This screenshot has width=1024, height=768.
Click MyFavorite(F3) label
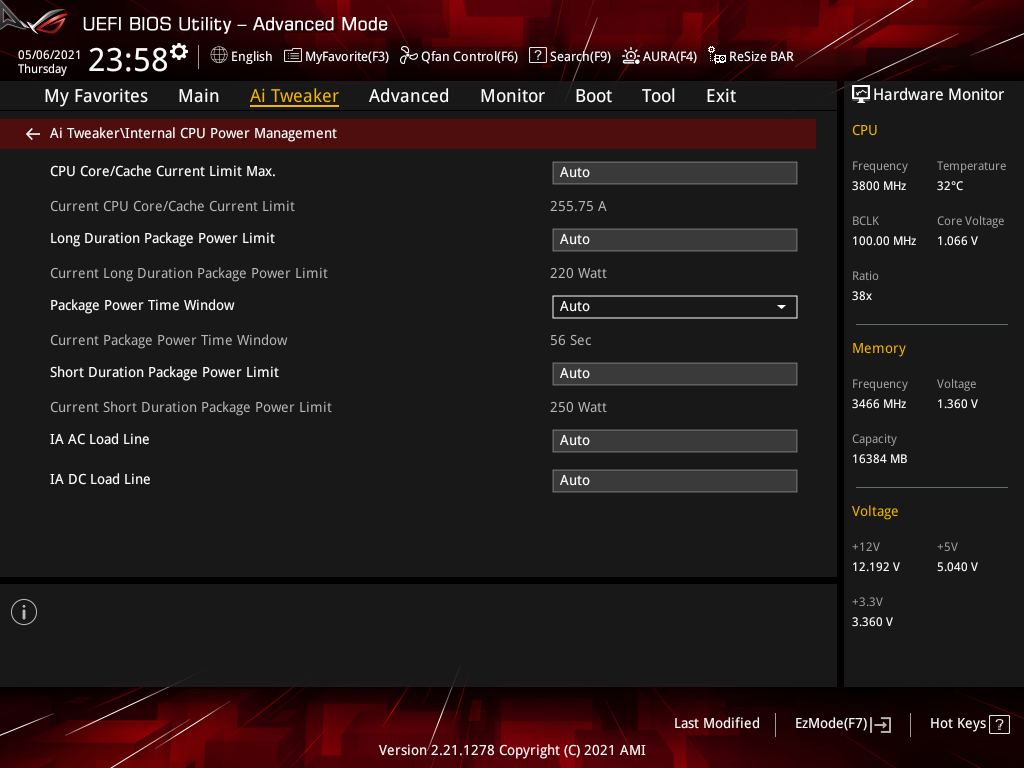(347, 56)
